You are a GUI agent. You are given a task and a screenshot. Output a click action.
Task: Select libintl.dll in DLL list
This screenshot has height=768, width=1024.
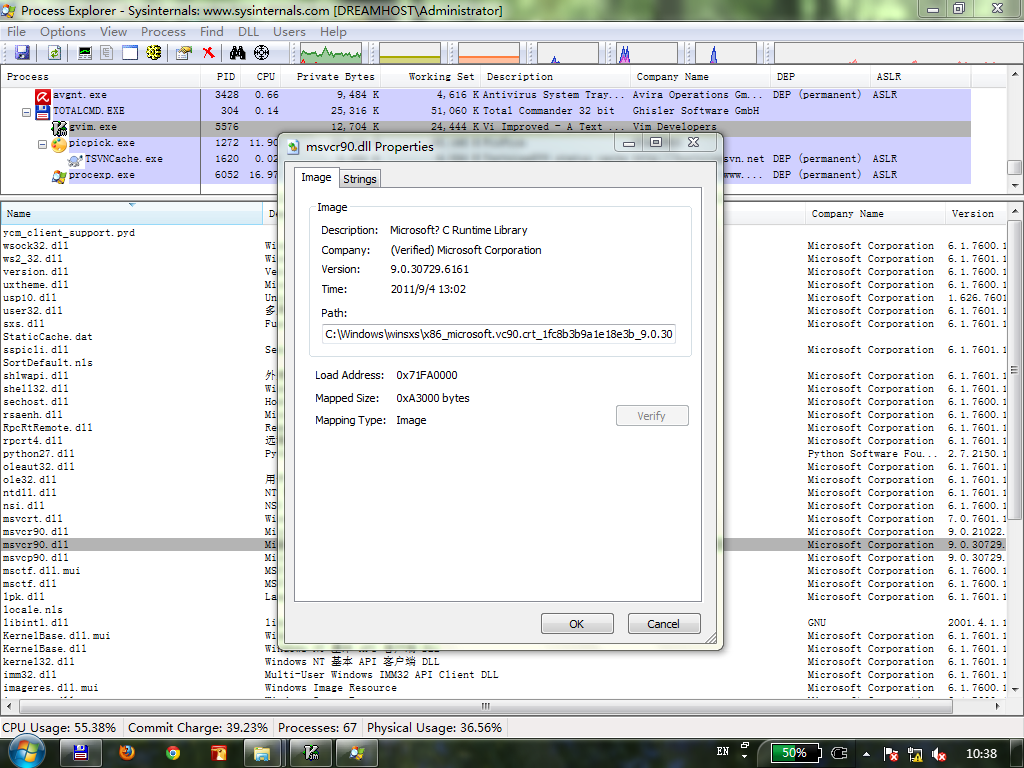35,623
